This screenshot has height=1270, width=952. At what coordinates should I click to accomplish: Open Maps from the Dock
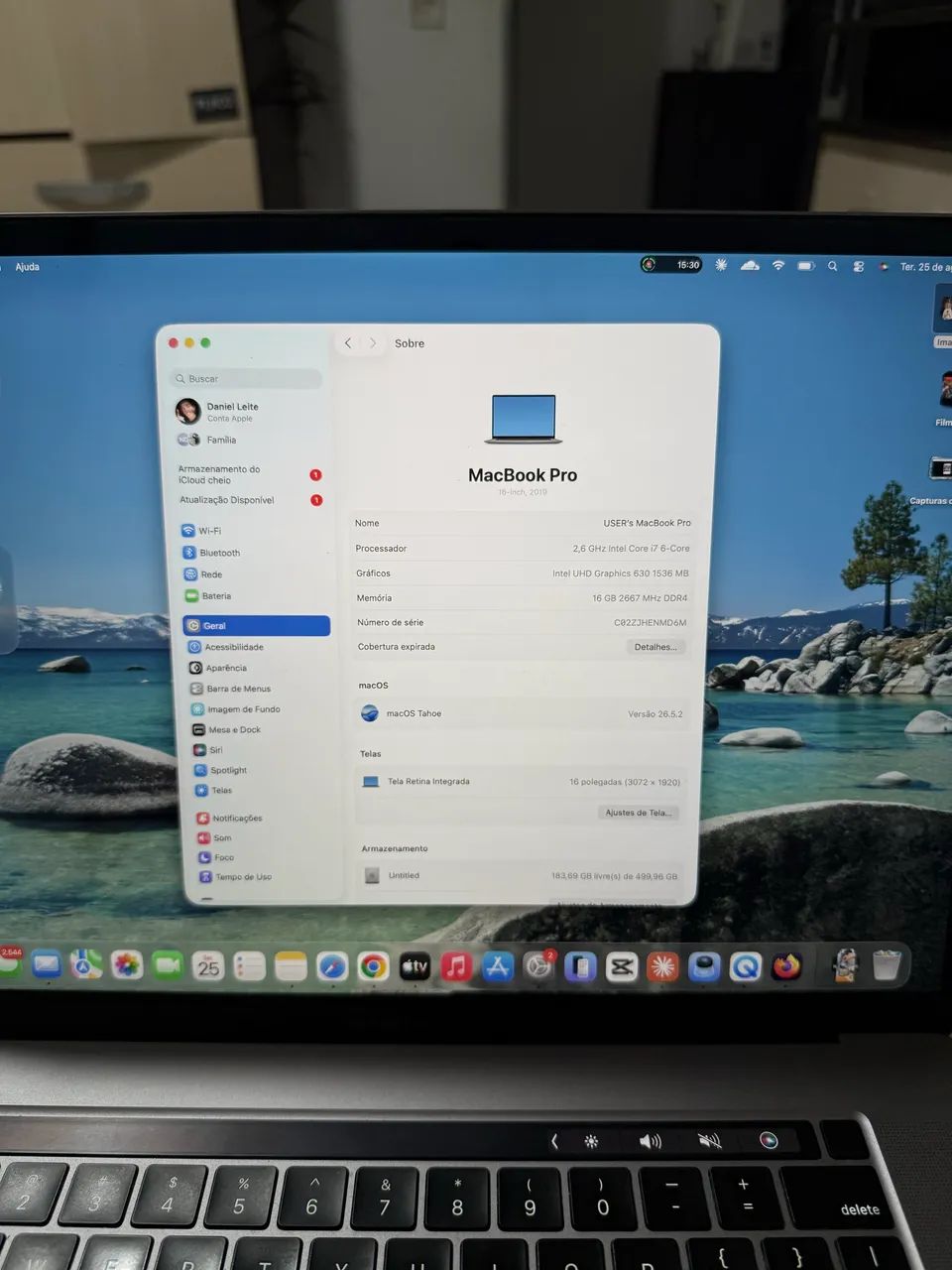(86, 964)
